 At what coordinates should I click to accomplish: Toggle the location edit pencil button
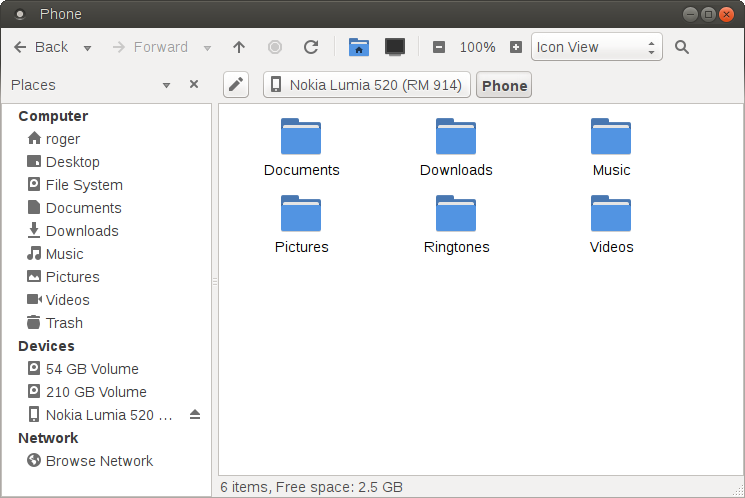(236, 85)
